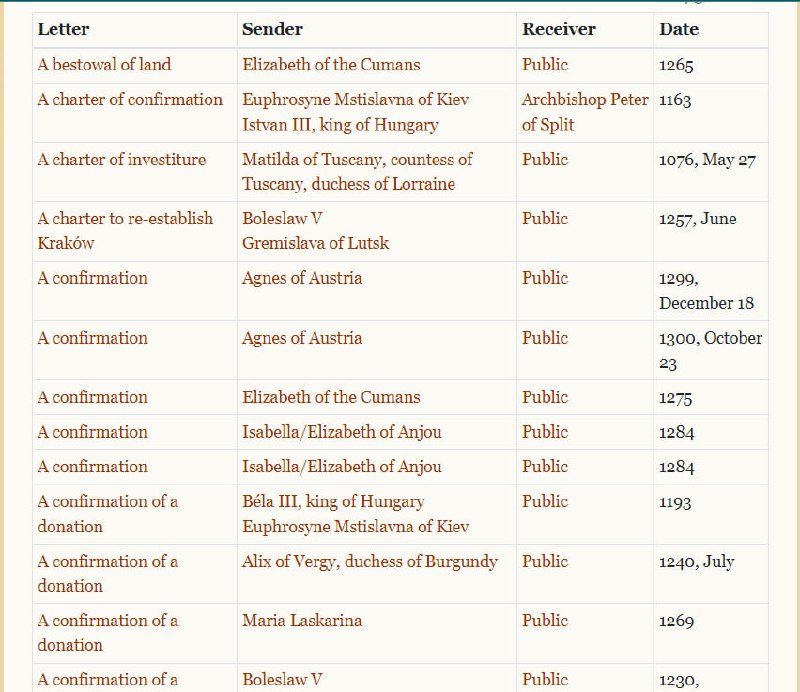
Task: Click Public receiver in the 1265 row
Action: (x=545, y=65)
